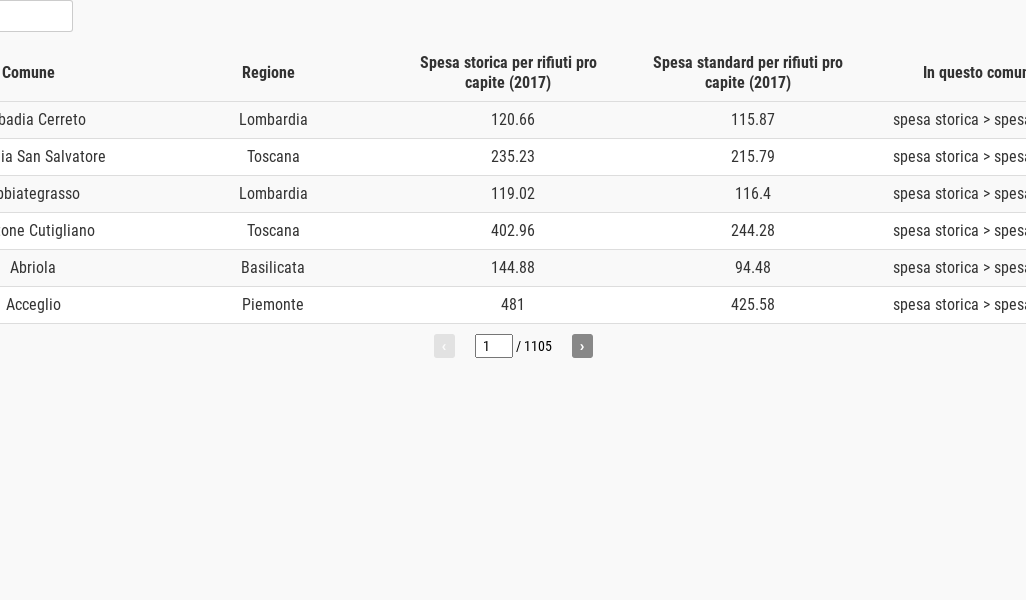Click the total pages 1105 label
Image resolution: width=1026 pixels, height=600 pixels.
click(538, 346)
